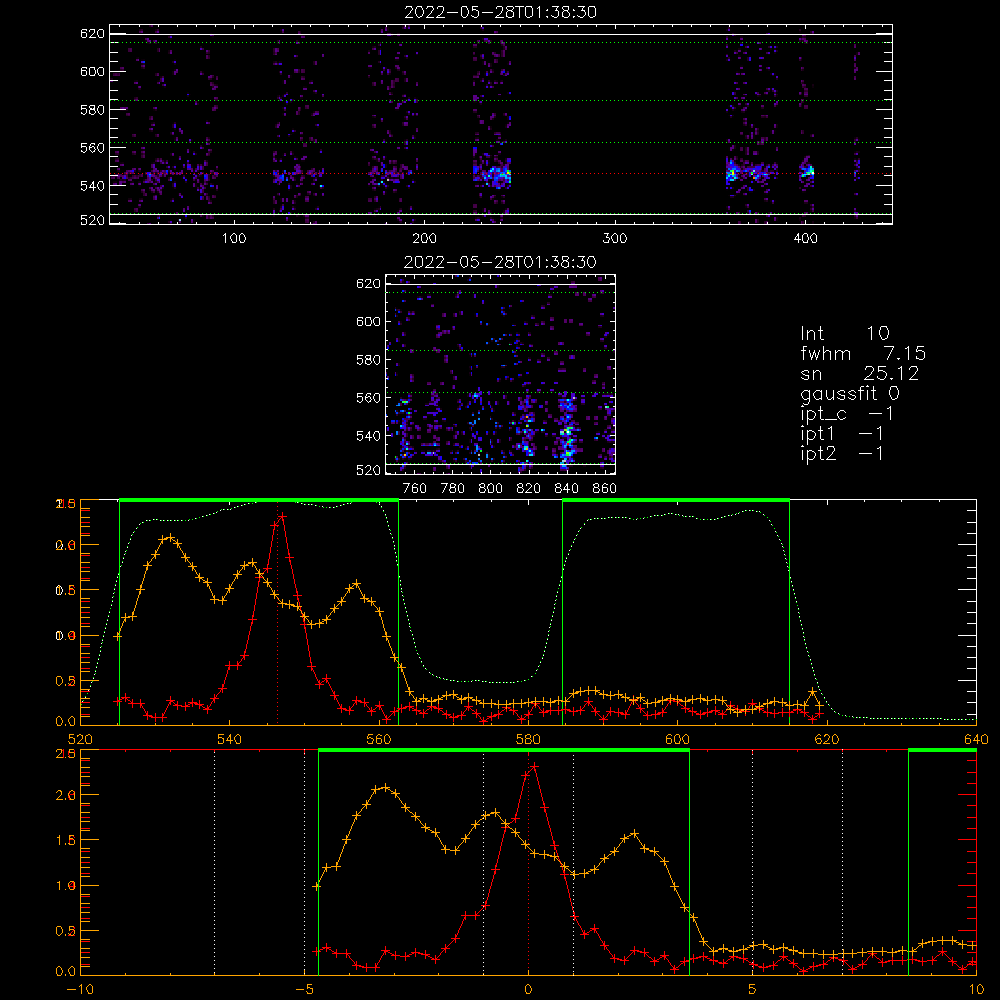Click x-axis label 640 on profile plot
1000x1000 pixels.
[x=976, y=740]
